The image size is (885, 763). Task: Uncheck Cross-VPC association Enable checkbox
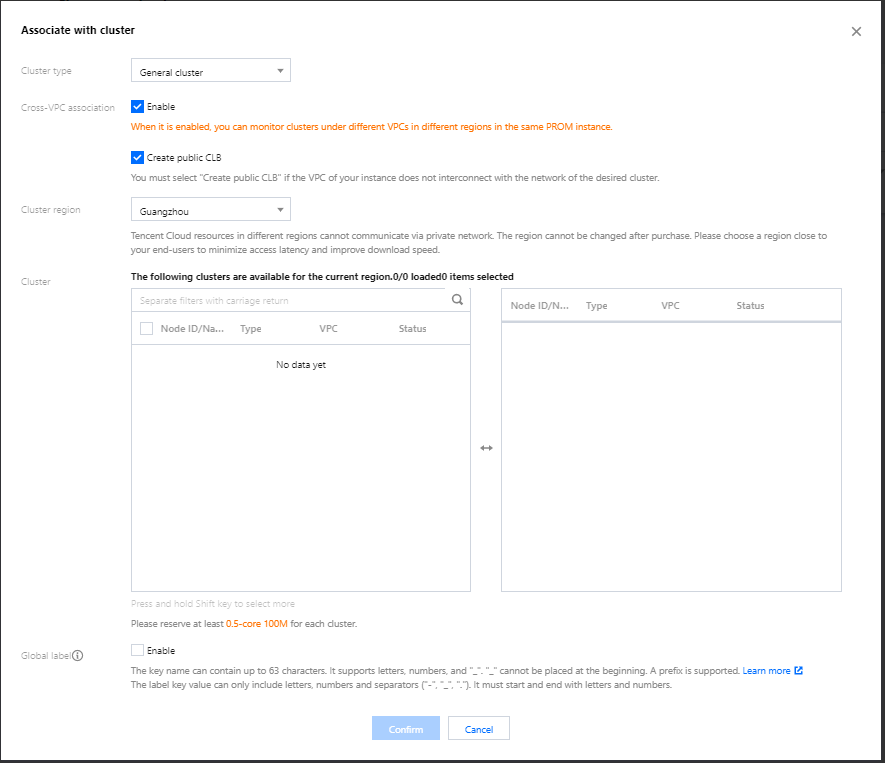click(138, 106)
